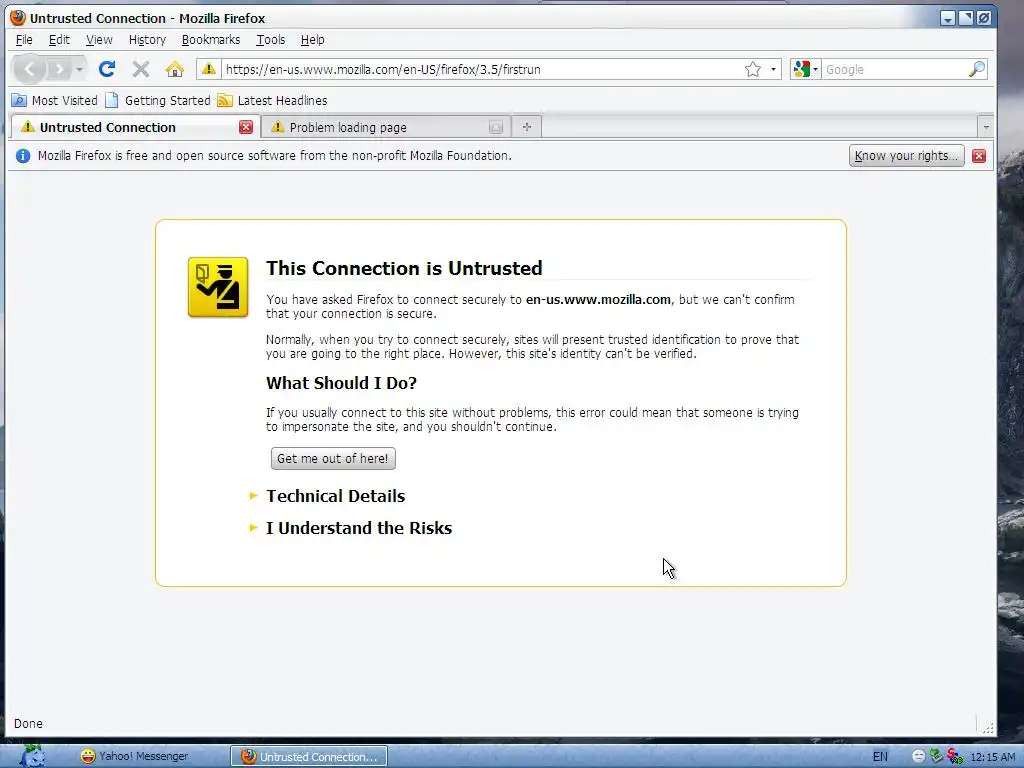
Task: Open the Getting Started bookmark
Action: click(158, 101)
